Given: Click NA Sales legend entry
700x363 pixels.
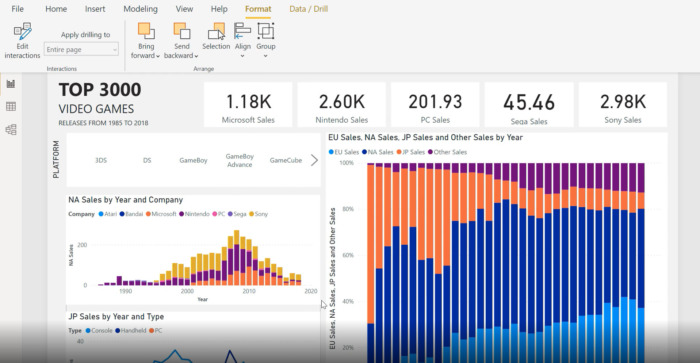Looking at the screenshot, I should coord(378,152).
